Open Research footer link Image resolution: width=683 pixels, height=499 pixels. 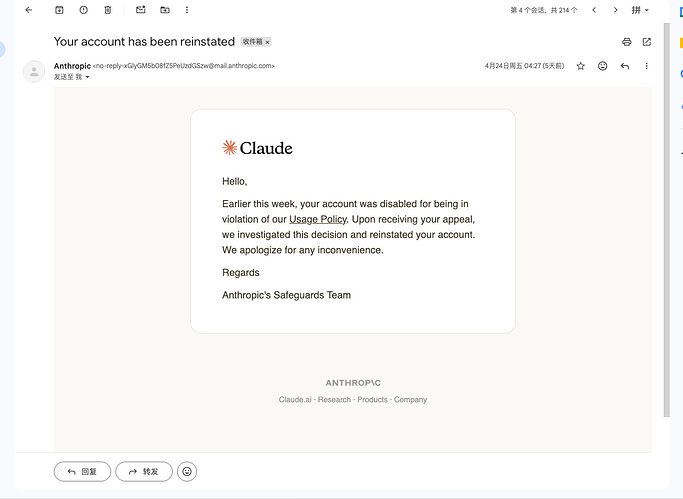pos(334,400)
